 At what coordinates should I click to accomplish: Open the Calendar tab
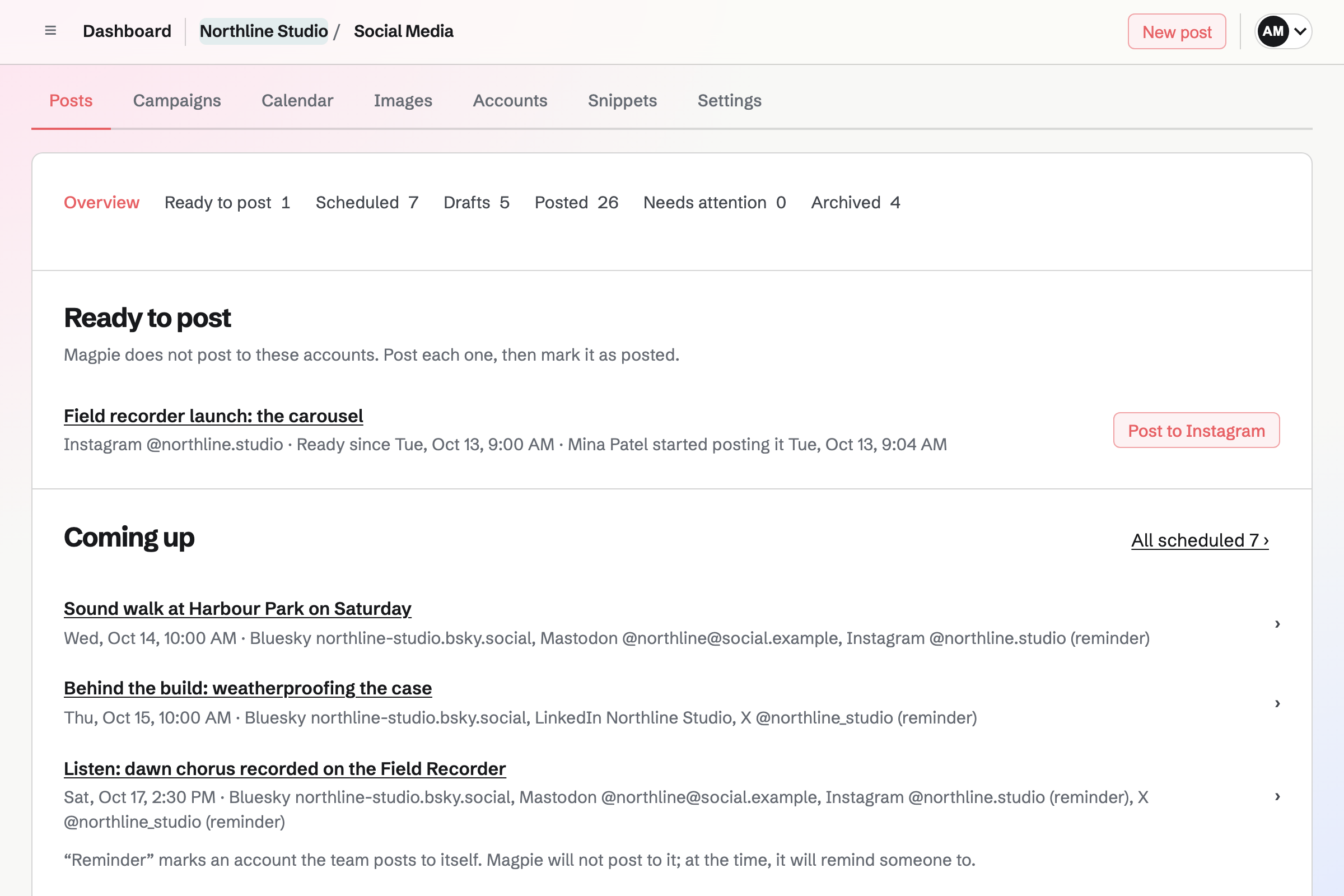click(297, 101)
